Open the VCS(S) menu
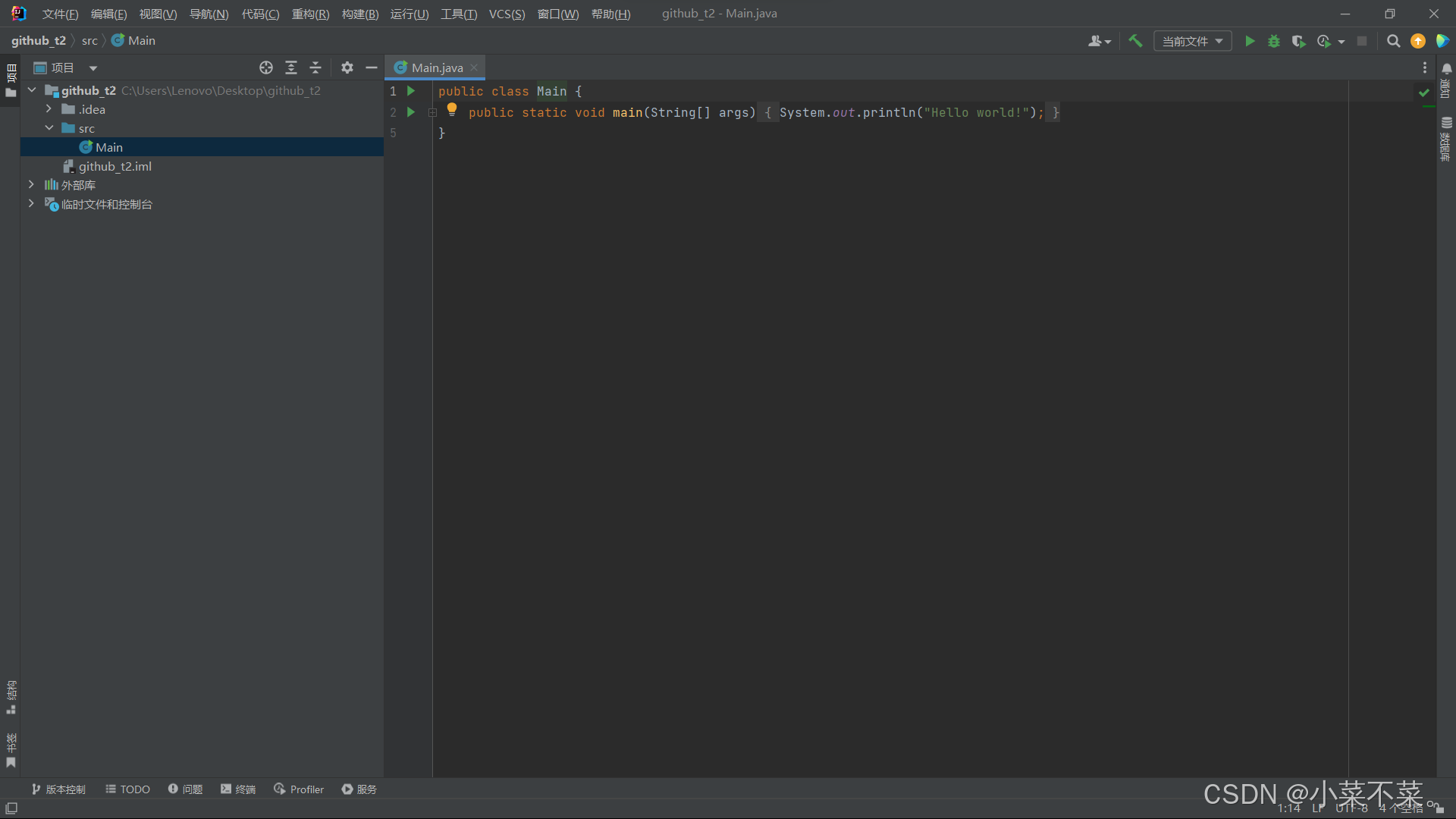The width and height of the screenshot is (1456, 819). [507, 14]
